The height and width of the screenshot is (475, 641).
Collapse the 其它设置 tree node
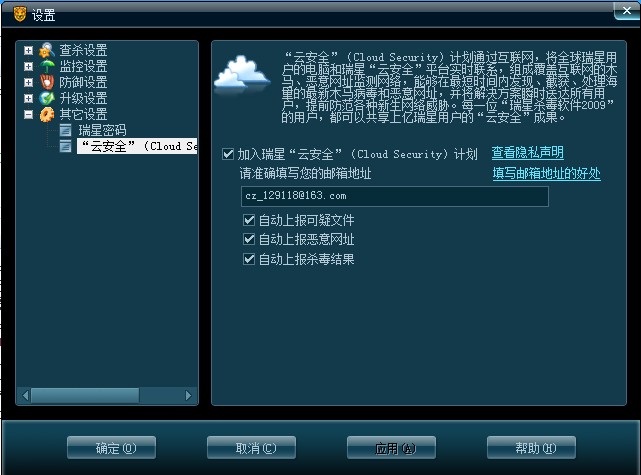click(x=28, y=114)
